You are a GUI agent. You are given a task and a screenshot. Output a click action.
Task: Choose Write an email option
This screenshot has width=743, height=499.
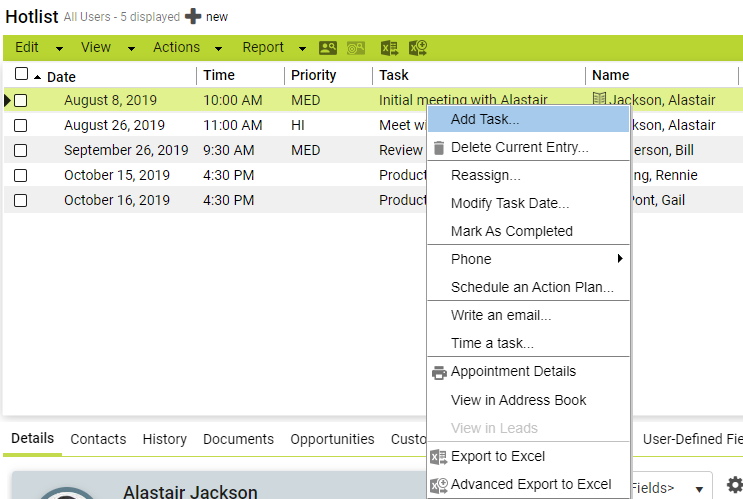click(528, 315)
